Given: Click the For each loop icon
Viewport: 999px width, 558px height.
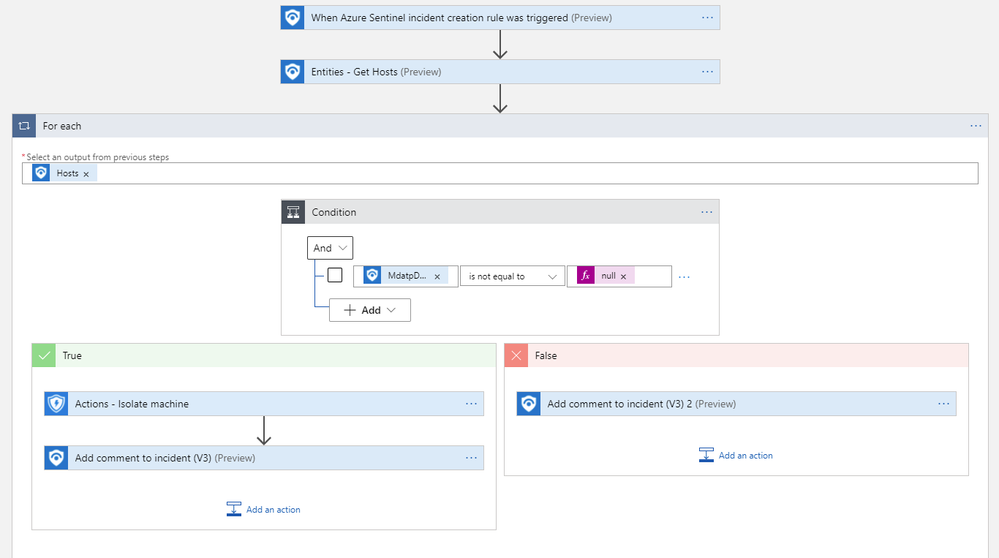Looking at the screenshot, I should click(x=24, y=126).
